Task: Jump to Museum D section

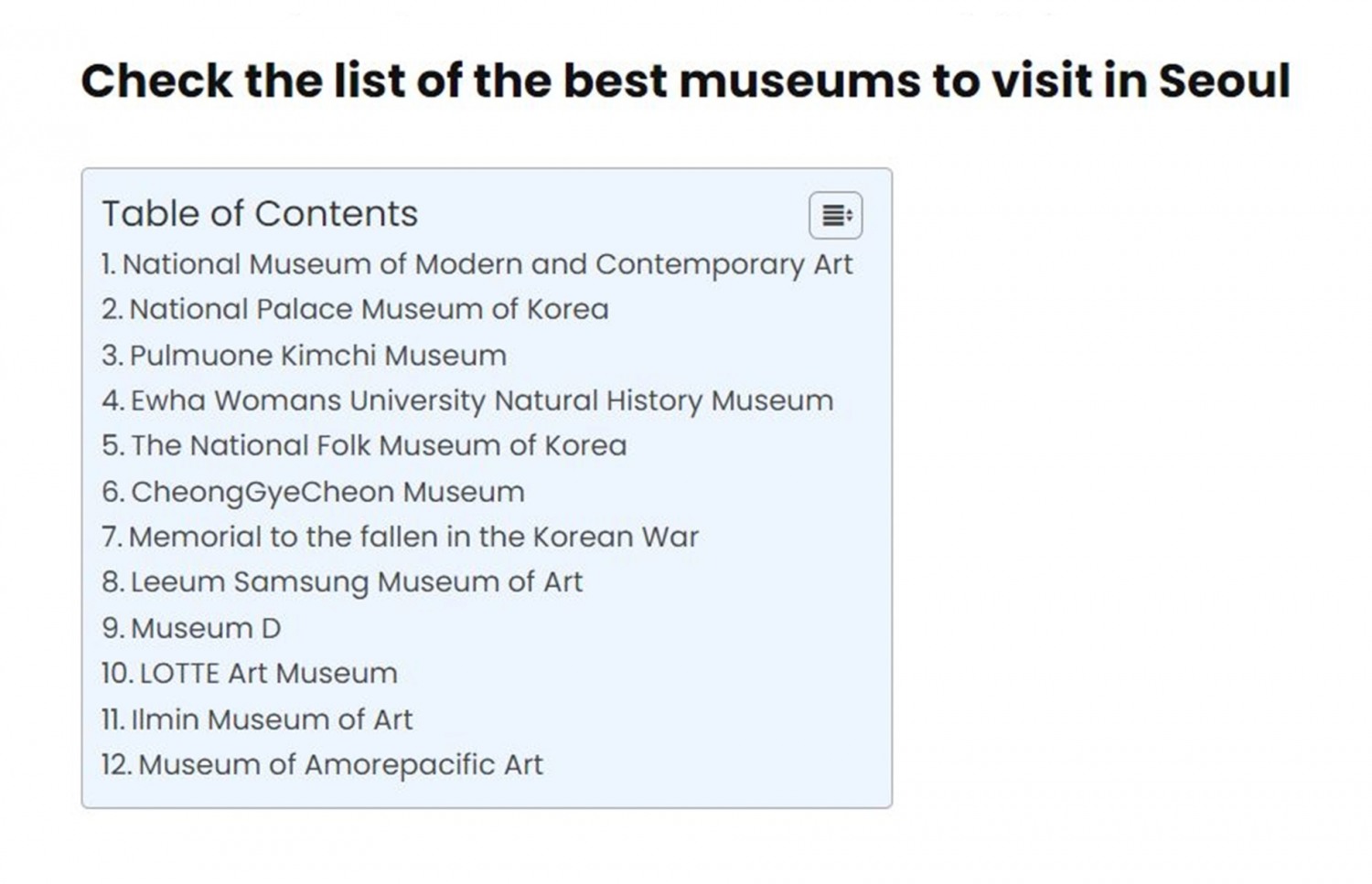Action: [206, 628]
